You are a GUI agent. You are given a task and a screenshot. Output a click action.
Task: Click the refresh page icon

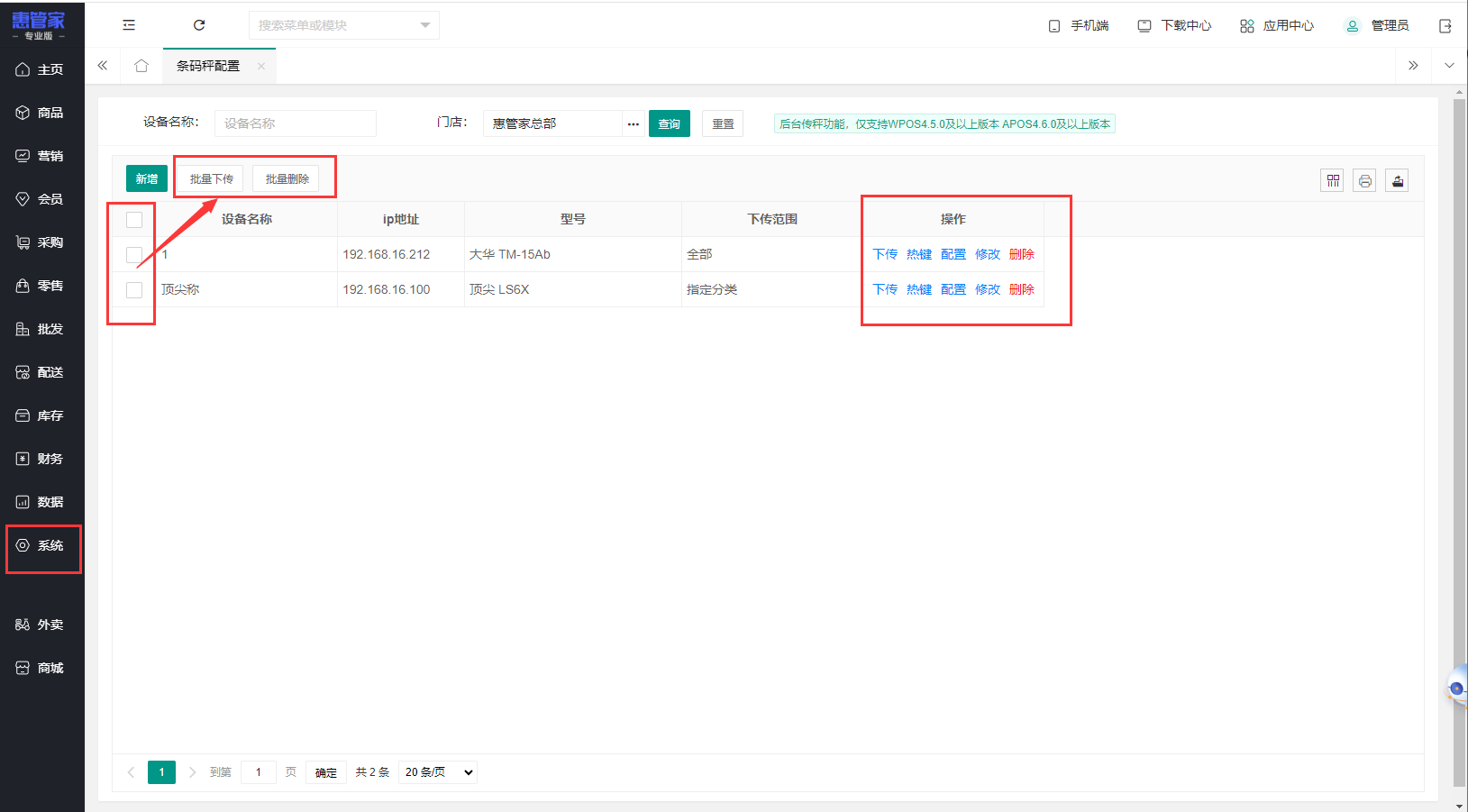(x=199, y=25)
